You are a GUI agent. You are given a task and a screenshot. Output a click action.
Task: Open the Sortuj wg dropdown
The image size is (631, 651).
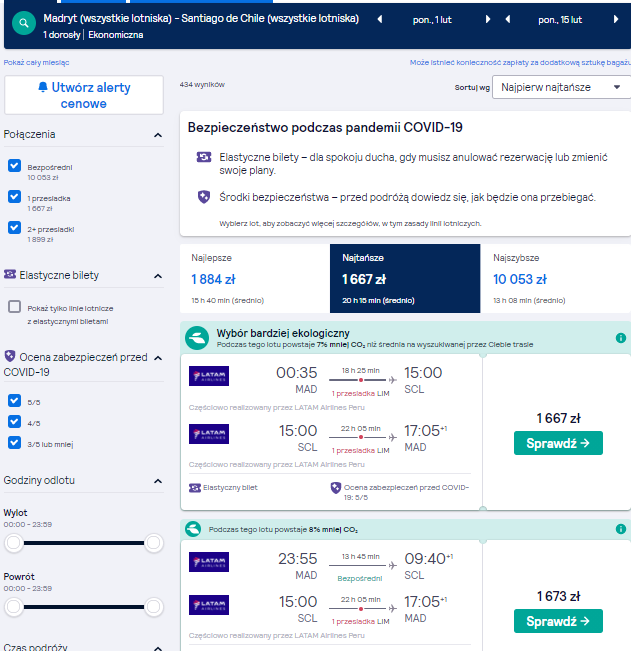pos(561,87)
